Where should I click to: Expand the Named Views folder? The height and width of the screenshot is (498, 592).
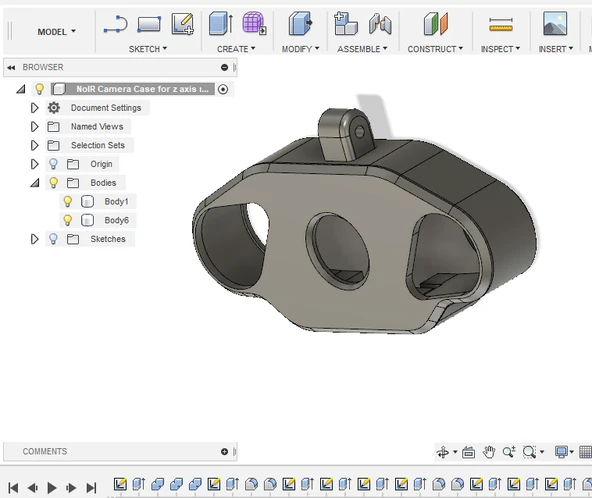click(x=34, y=126)
